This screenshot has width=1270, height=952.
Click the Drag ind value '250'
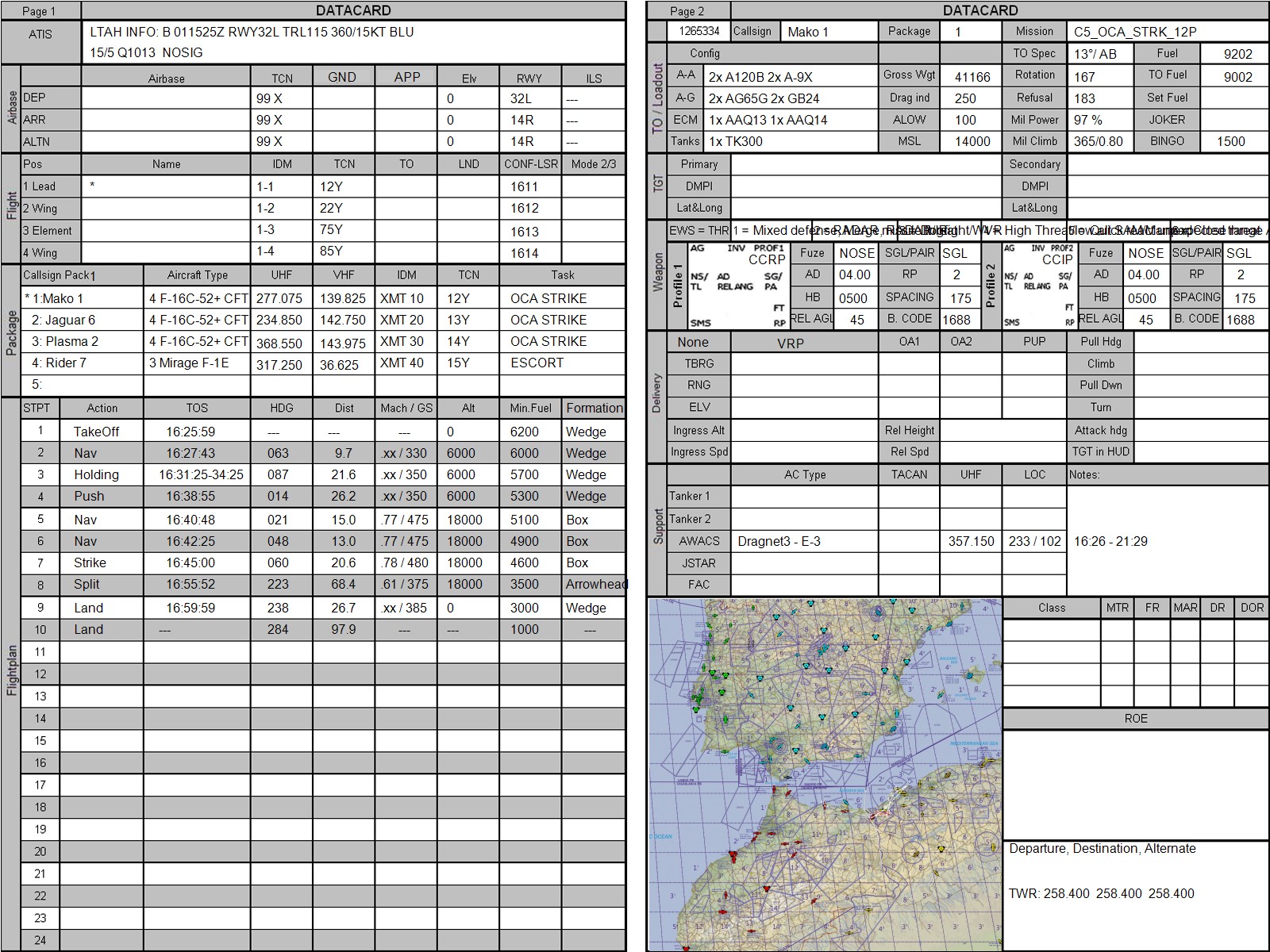[965, 99]
